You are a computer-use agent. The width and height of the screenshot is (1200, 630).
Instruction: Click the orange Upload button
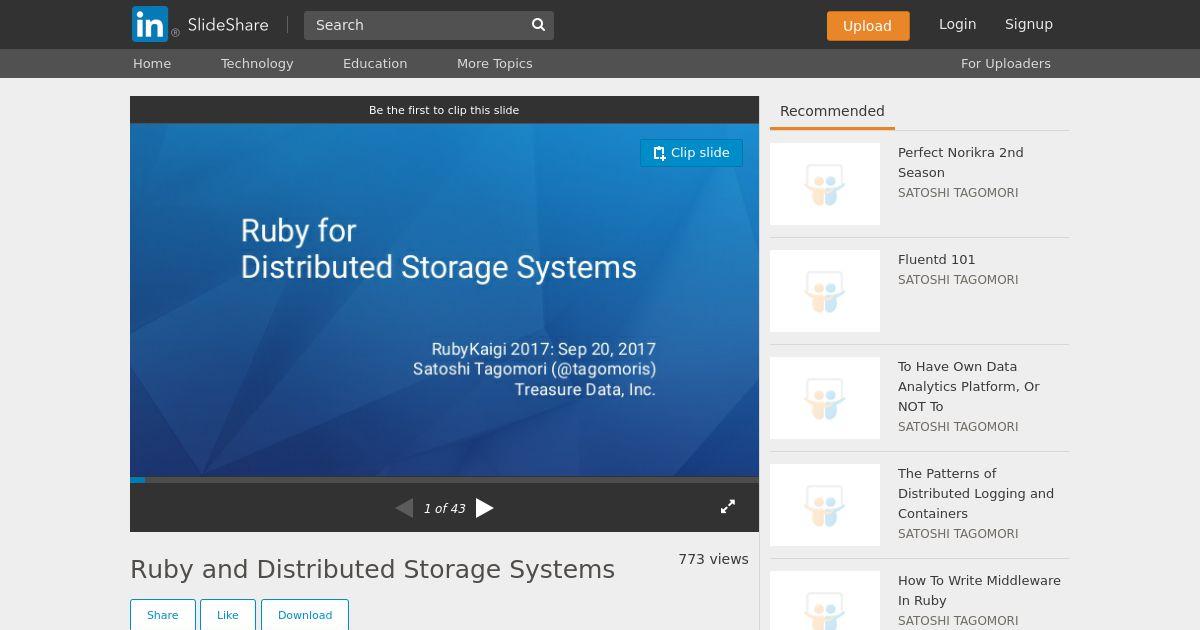click(x=868, y=26)
